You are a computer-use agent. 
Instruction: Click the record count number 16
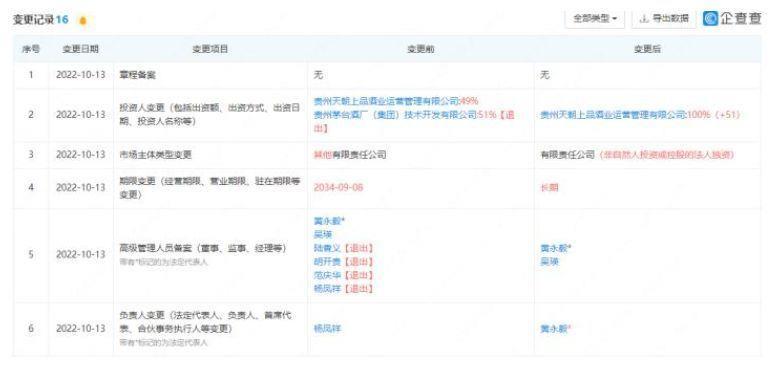[62, 20]
